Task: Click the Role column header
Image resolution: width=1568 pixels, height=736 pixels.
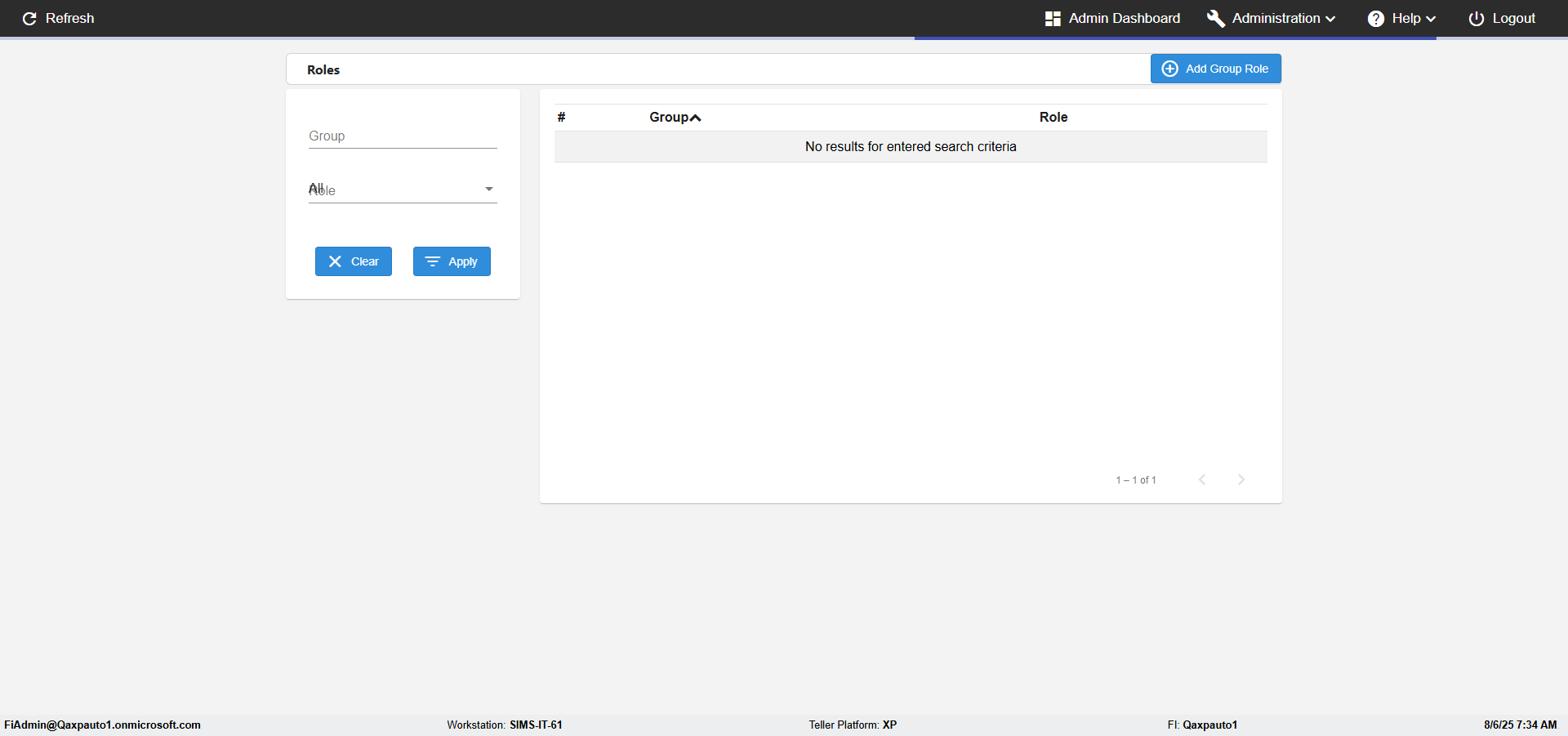Action: click(x=1053, y=117)
